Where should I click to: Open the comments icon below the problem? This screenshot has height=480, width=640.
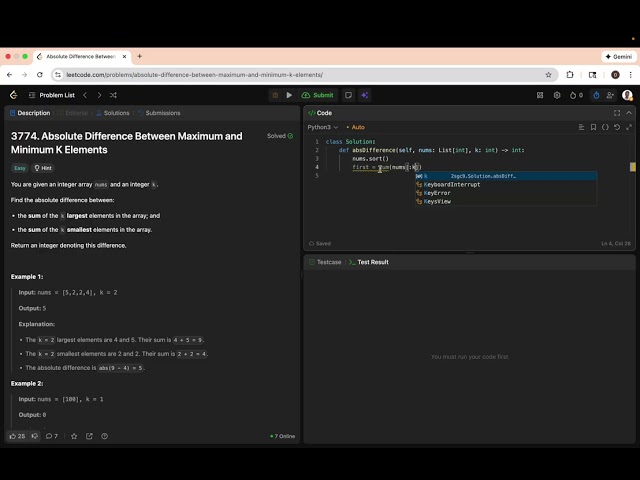tap(50, 436)
